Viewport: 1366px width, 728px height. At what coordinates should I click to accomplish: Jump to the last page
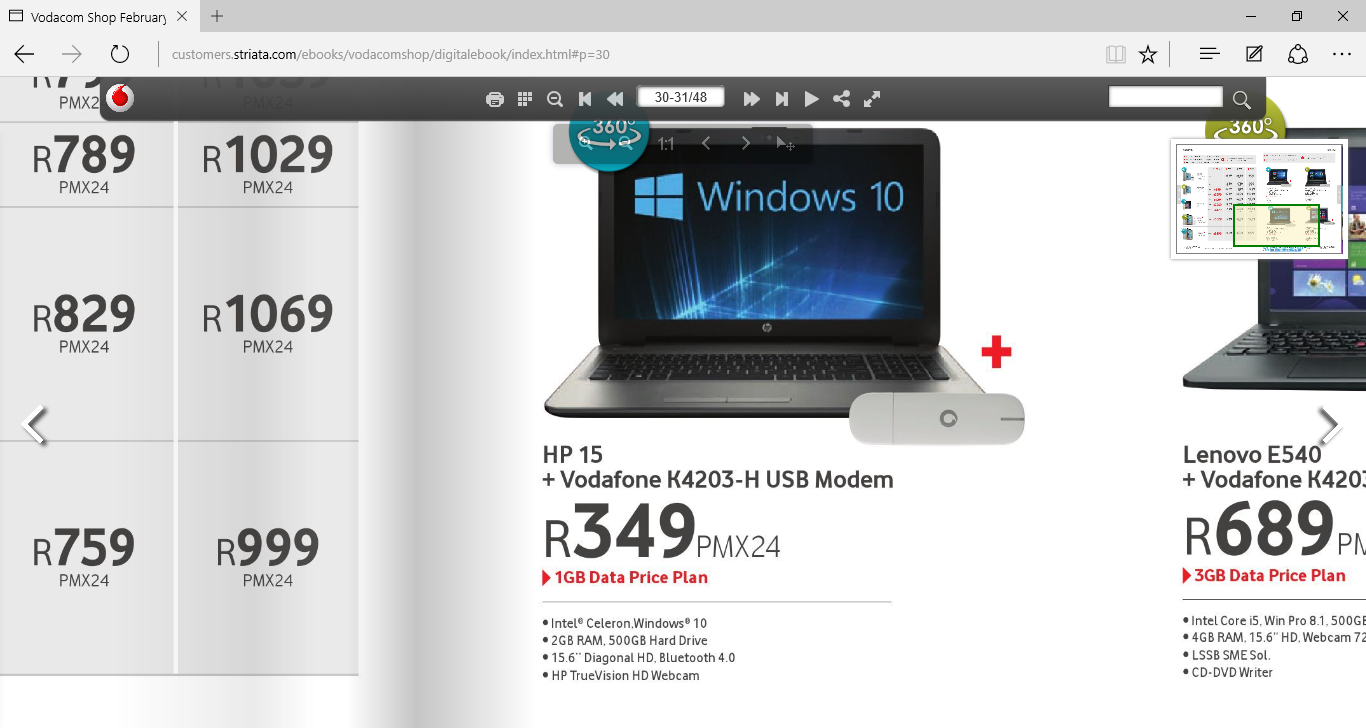pyautogui.click(x=782, y=99)
